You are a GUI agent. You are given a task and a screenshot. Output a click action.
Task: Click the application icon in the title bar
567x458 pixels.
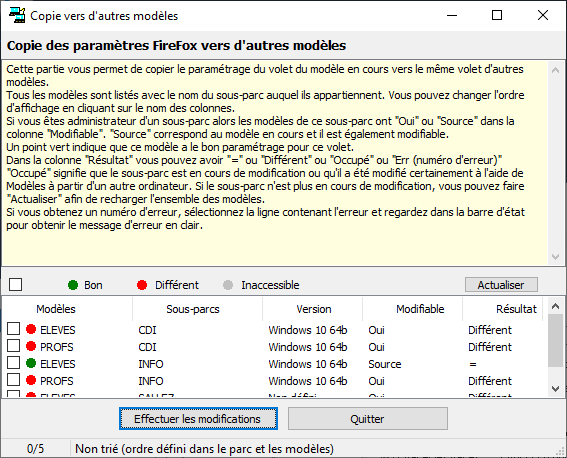[x=17, y=16]
